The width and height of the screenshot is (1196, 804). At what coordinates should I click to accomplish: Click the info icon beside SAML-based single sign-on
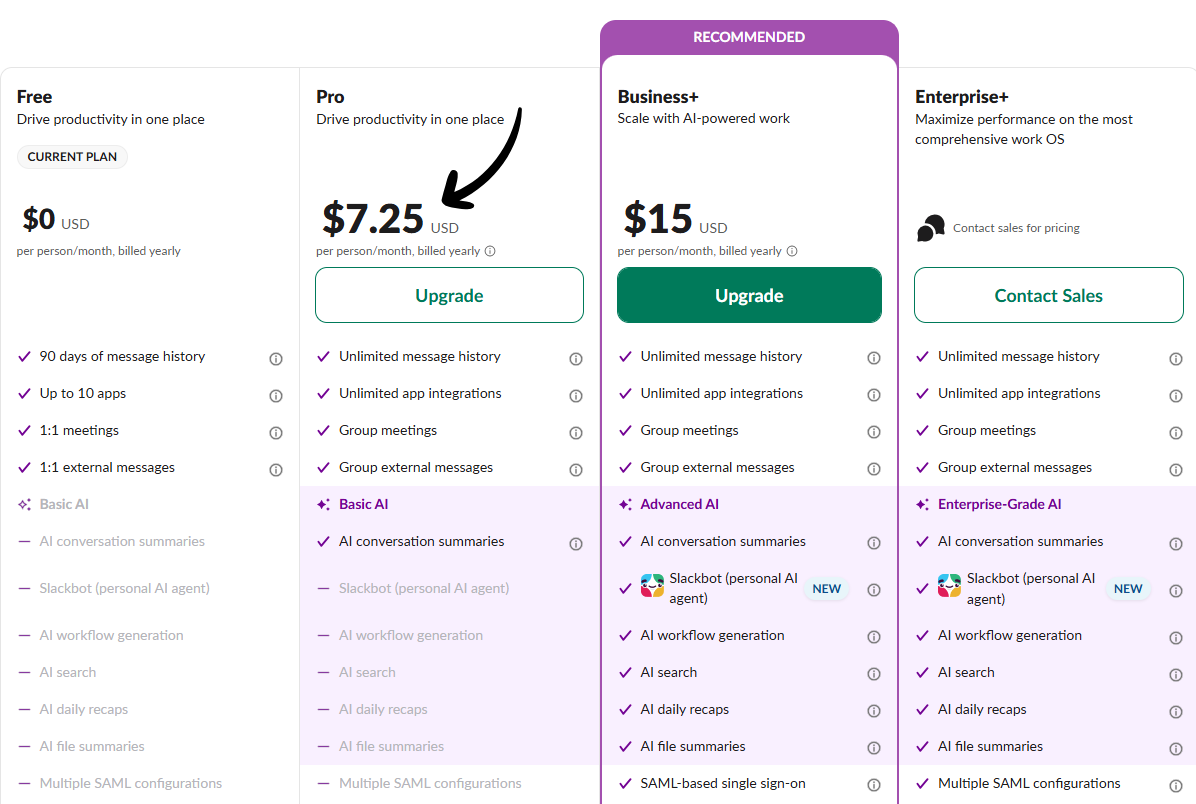[x=874, y=785]
